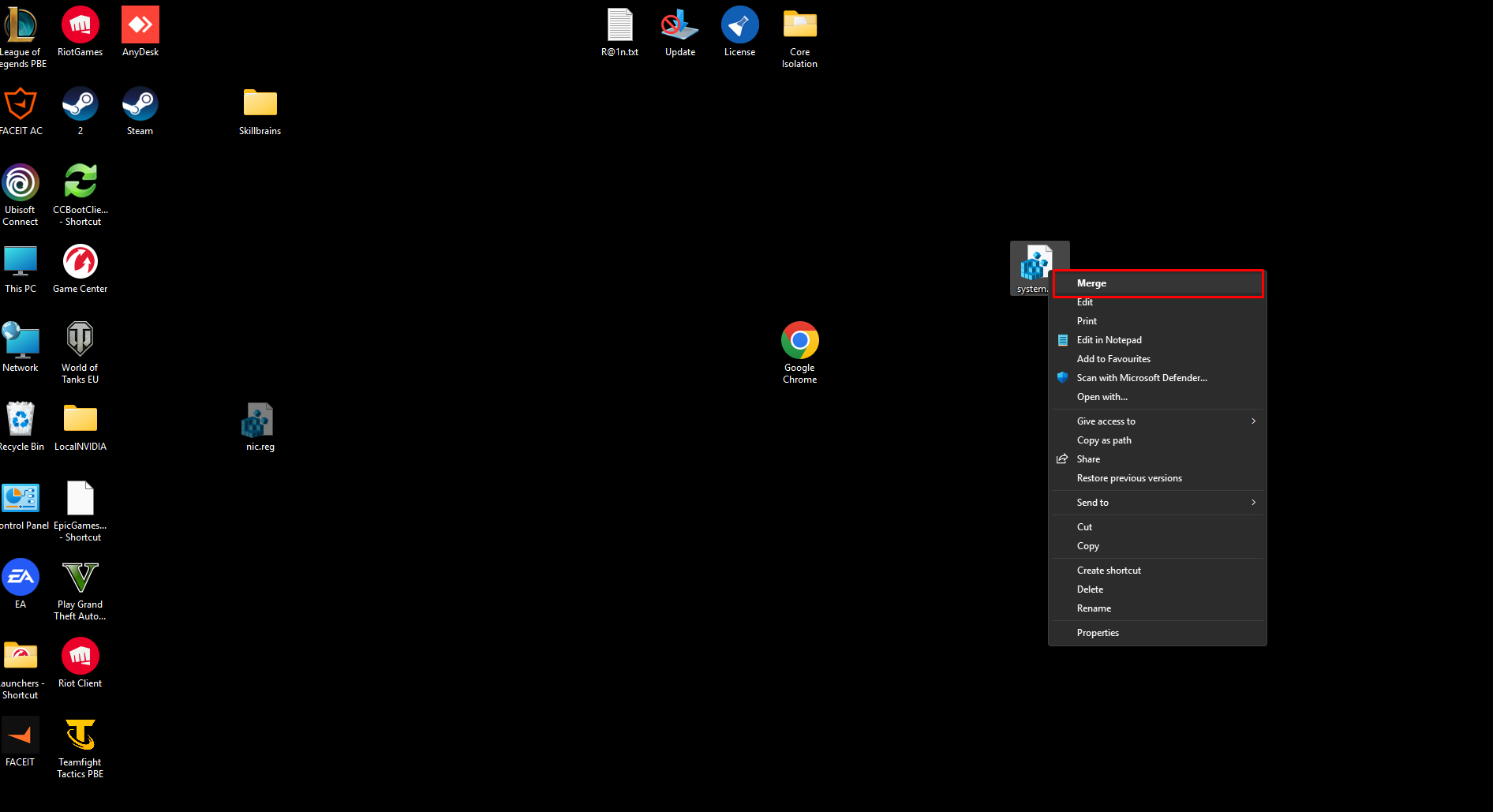Viewport: 1493px width, 812px height.
Task: Select the World of Tanks EU icon
Action: (x=80, y=353)
